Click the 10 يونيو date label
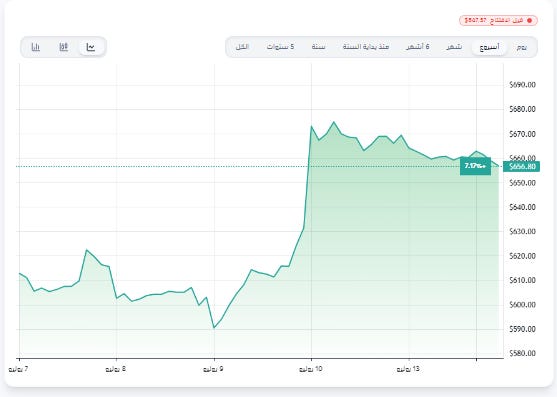The height and width of the screenshot is (397, 557). coord(311,369)
